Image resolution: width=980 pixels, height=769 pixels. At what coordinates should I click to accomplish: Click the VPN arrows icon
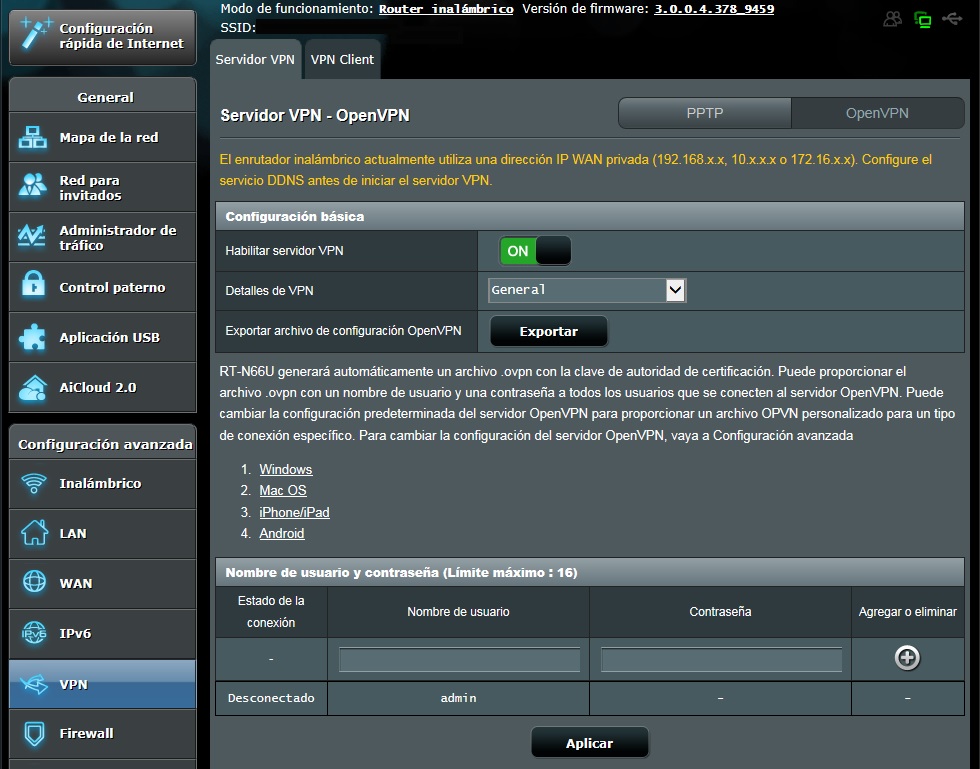(34, 684)
